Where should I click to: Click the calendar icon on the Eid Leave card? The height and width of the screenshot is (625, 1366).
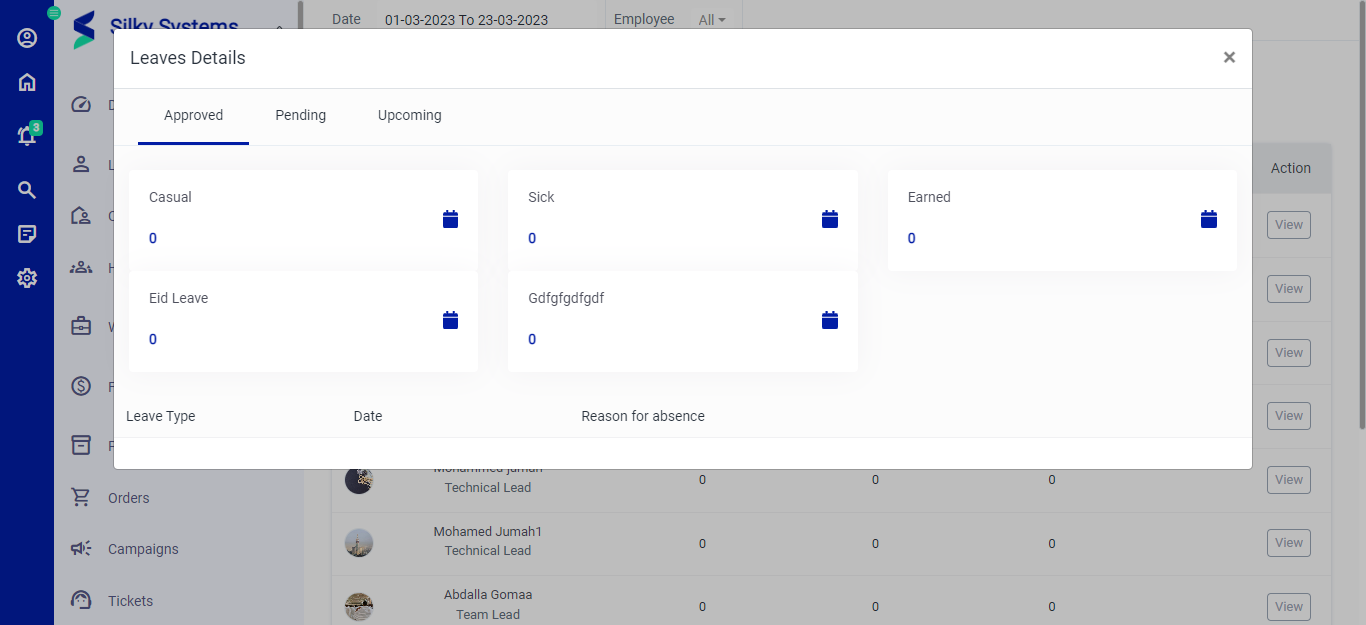click(x=450, y=320)
